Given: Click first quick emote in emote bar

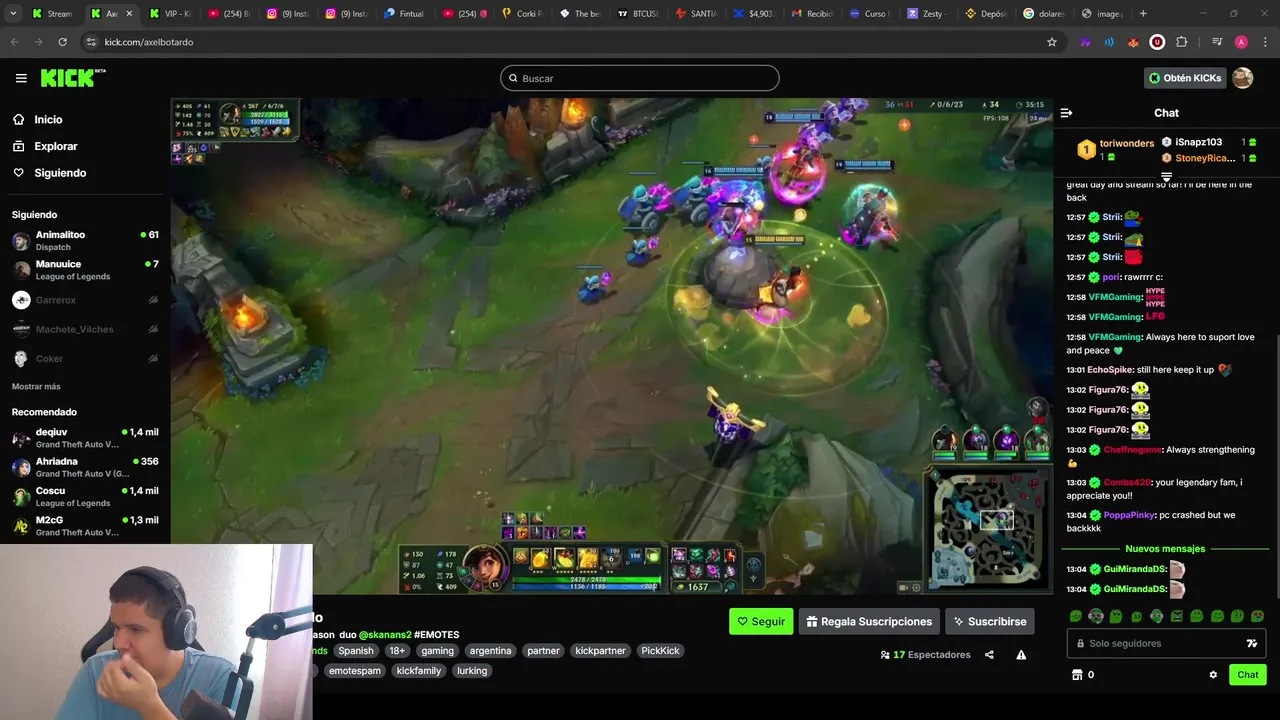Looking at the screenshot, I should 1075,617.
